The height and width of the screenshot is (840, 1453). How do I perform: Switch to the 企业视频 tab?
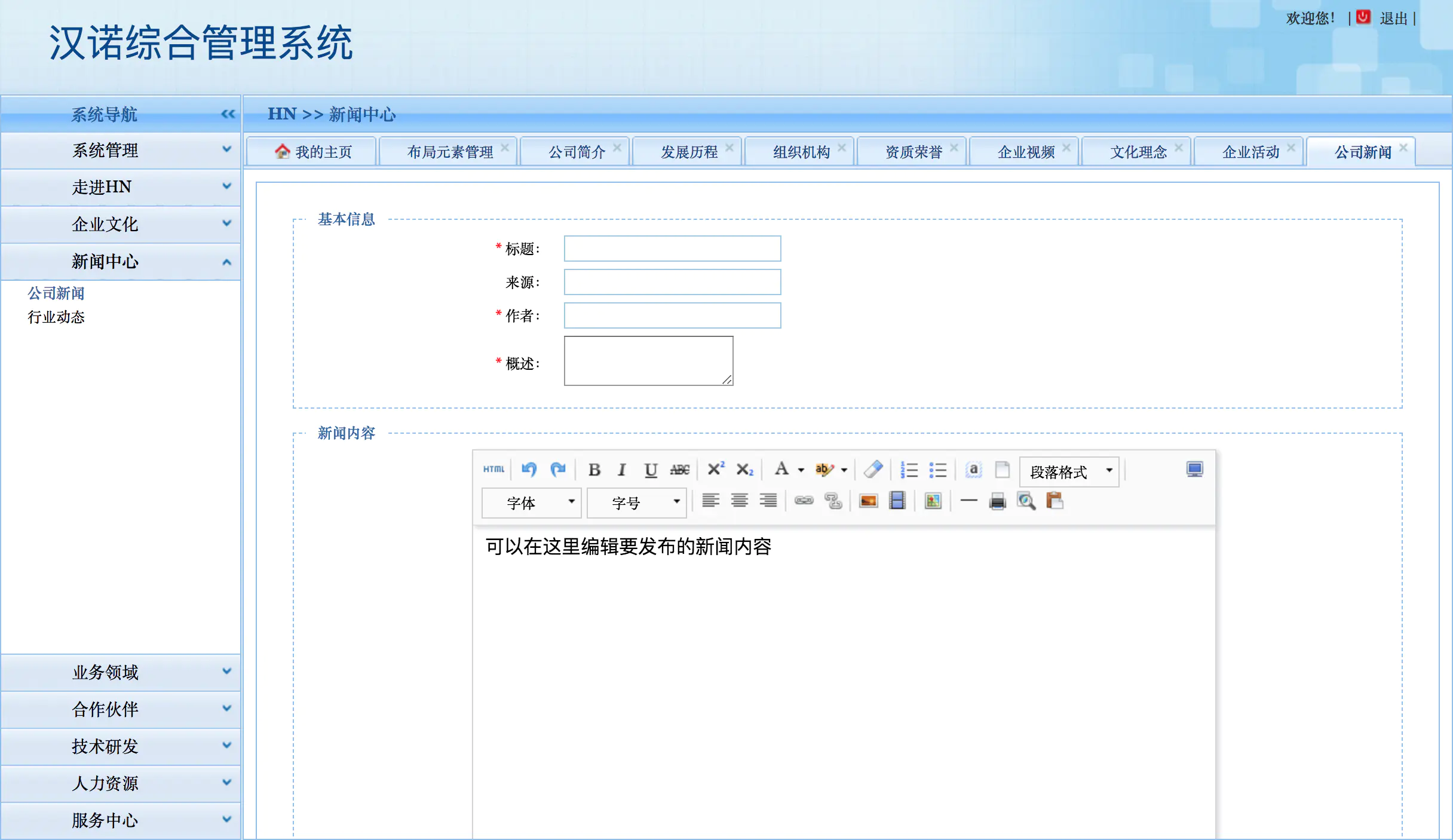1025,152
